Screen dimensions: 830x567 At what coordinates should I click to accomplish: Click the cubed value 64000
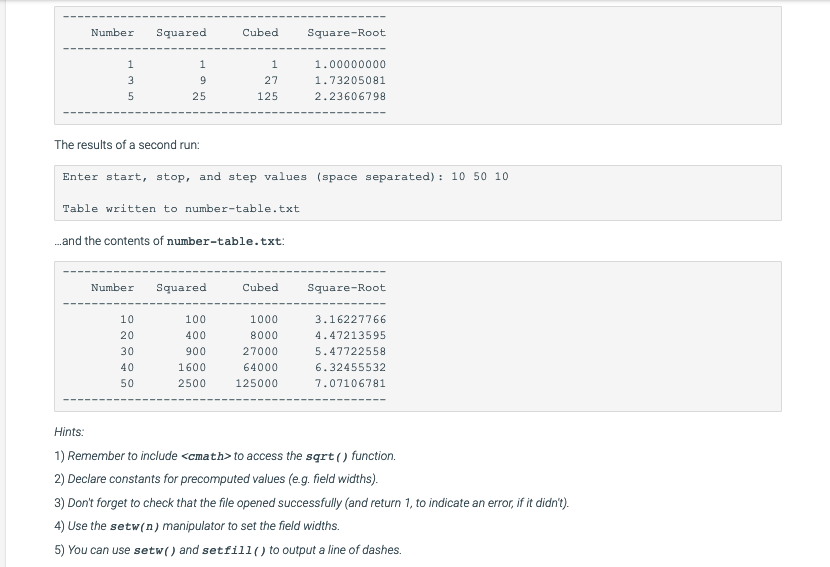pos(260,367)
